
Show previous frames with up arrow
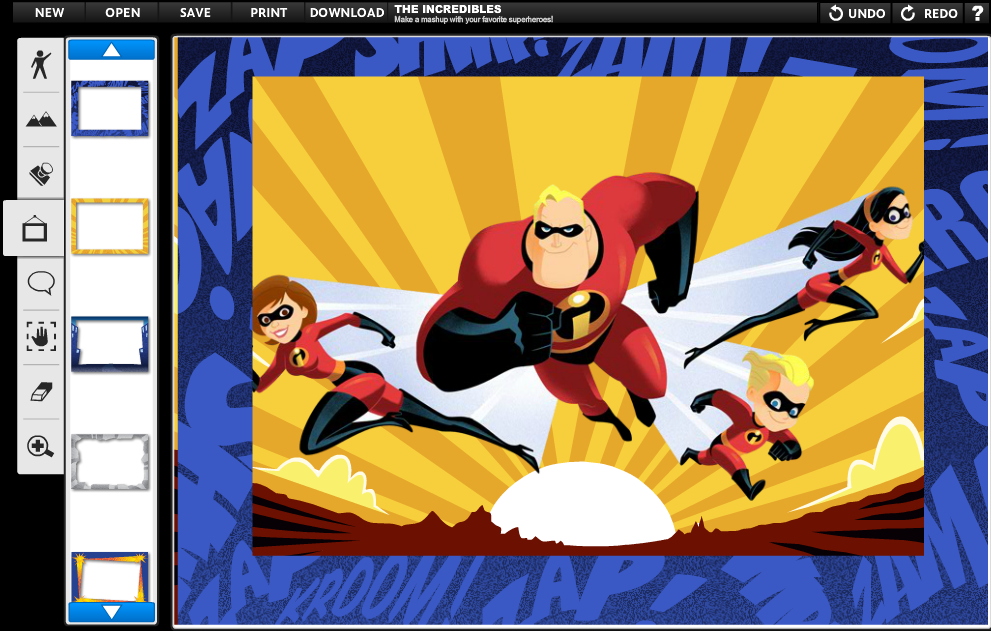[111, 50]
